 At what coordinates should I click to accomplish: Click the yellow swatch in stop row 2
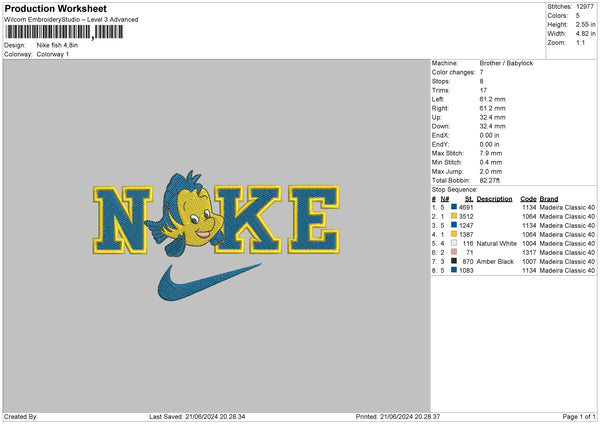[454, 216]
